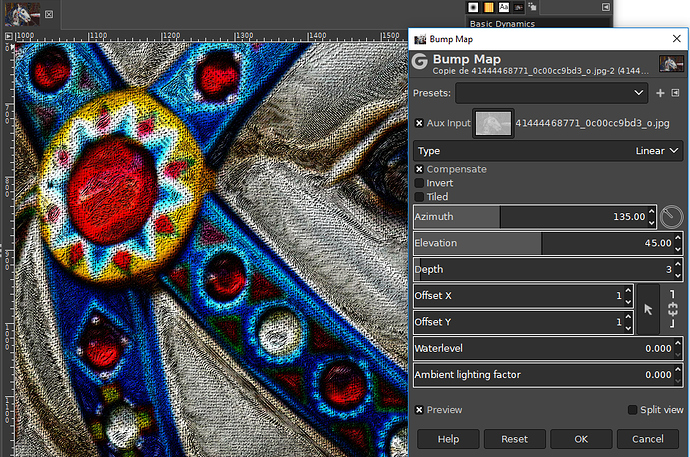Increase Elevation with the up arrow

[678, 238]
